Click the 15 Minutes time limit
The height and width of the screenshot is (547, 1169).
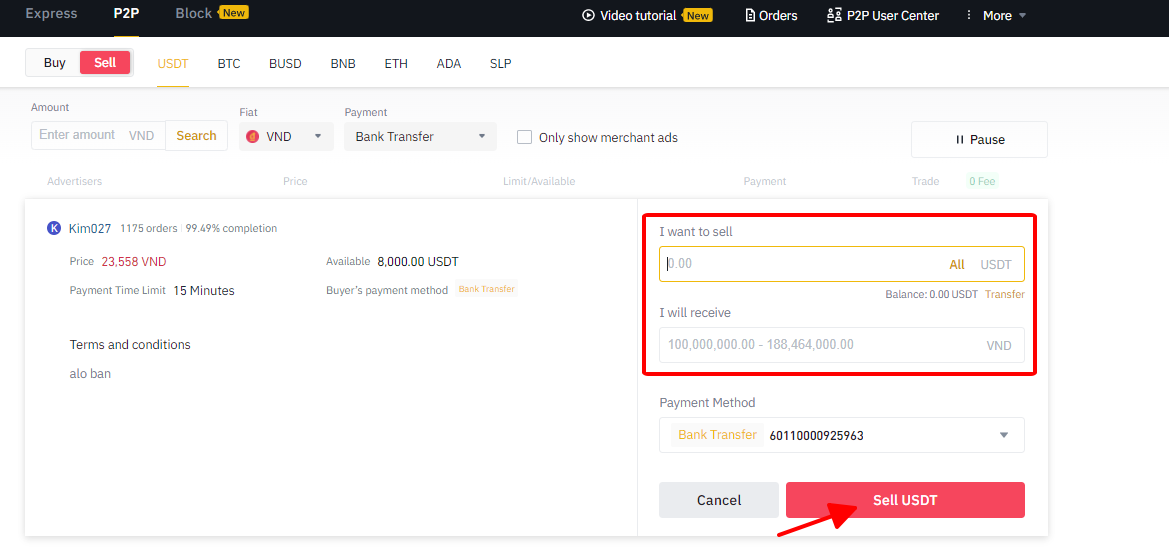(204, 291)
